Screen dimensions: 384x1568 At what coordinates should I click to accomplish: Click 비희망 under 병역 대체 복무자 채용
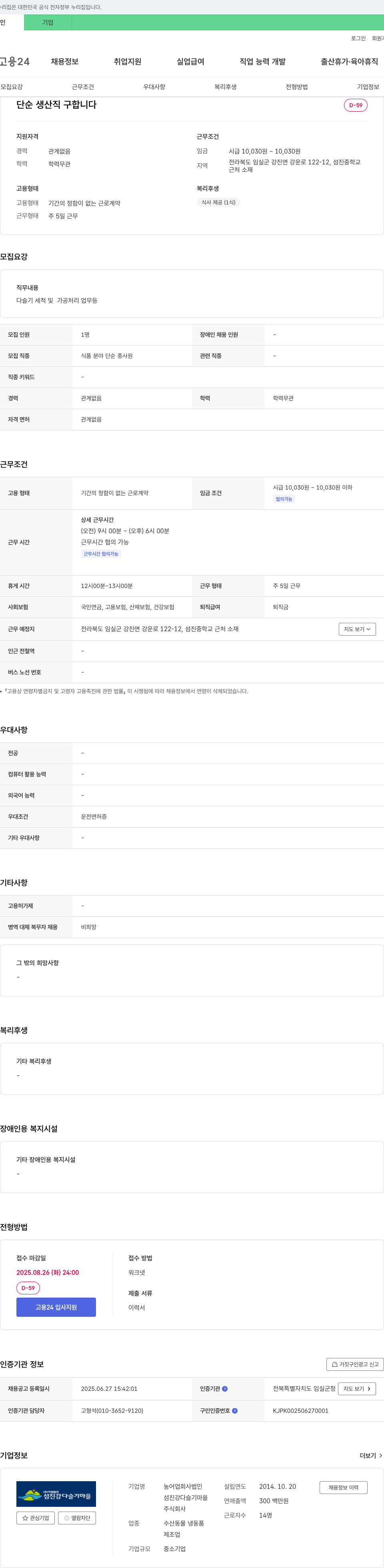[x=88, y=926]
